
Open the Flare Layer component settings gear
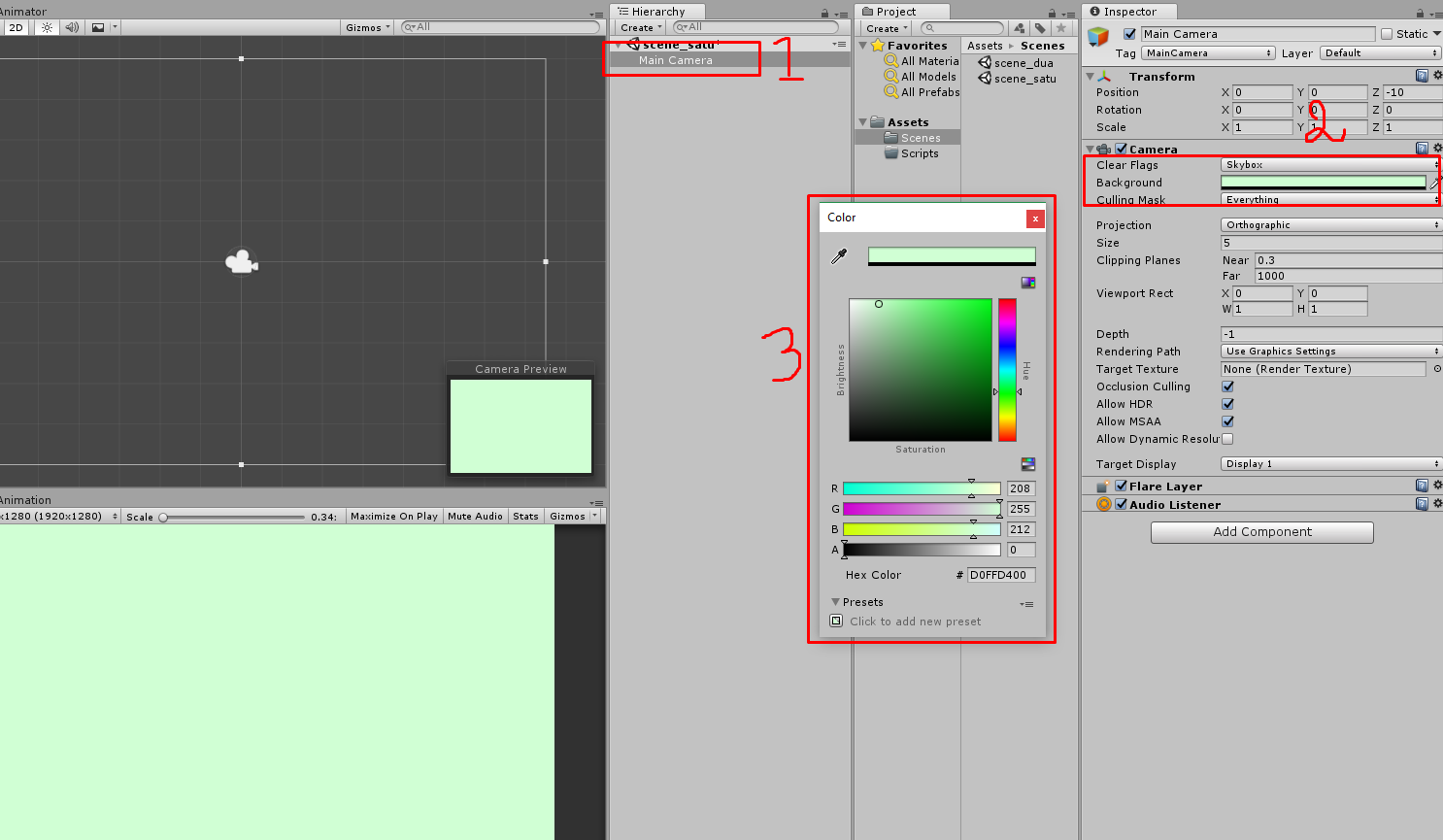(x=1436, y=485)
